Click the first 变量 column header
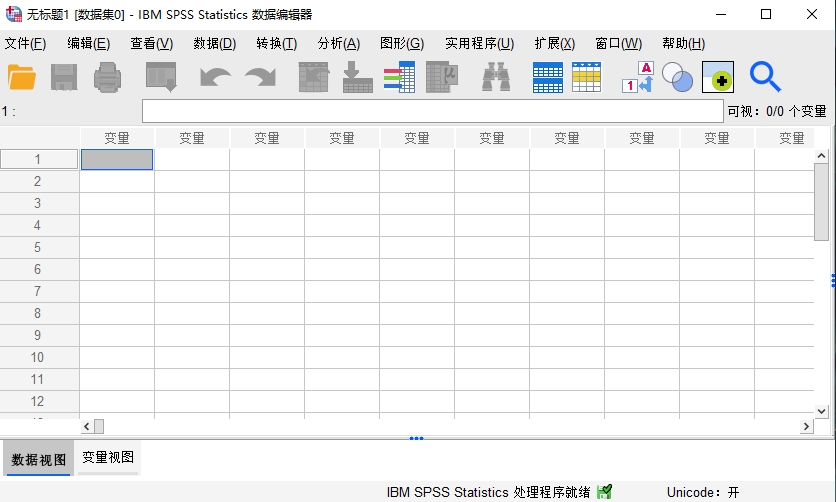Screen dimensions: 836x502 (x=117, y=138)
